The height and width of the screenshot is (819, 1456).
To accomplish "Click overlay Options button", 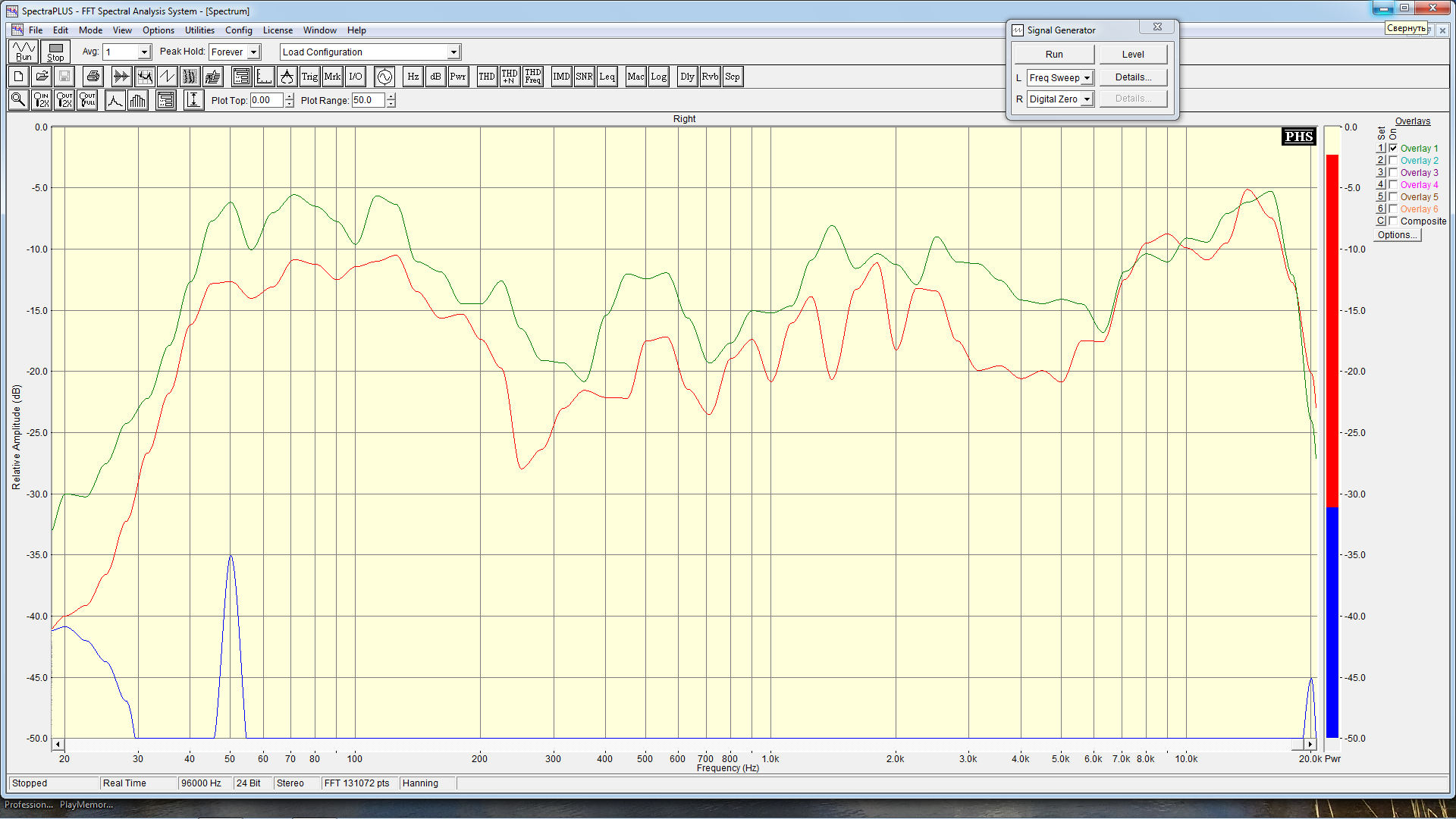I will tap(1397, 235).
